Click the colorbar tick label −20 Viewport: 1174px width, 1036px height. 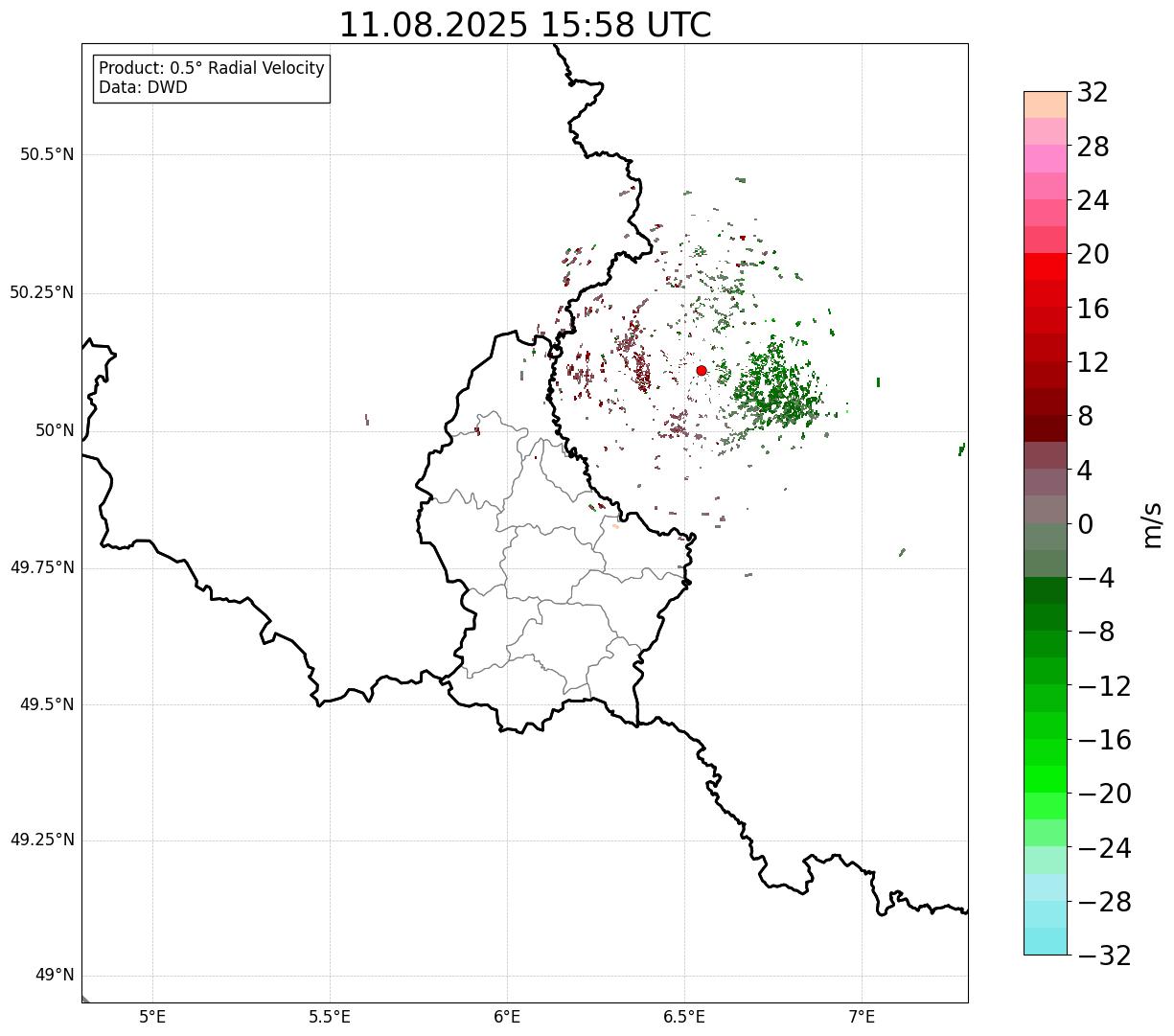[1104, 794]
